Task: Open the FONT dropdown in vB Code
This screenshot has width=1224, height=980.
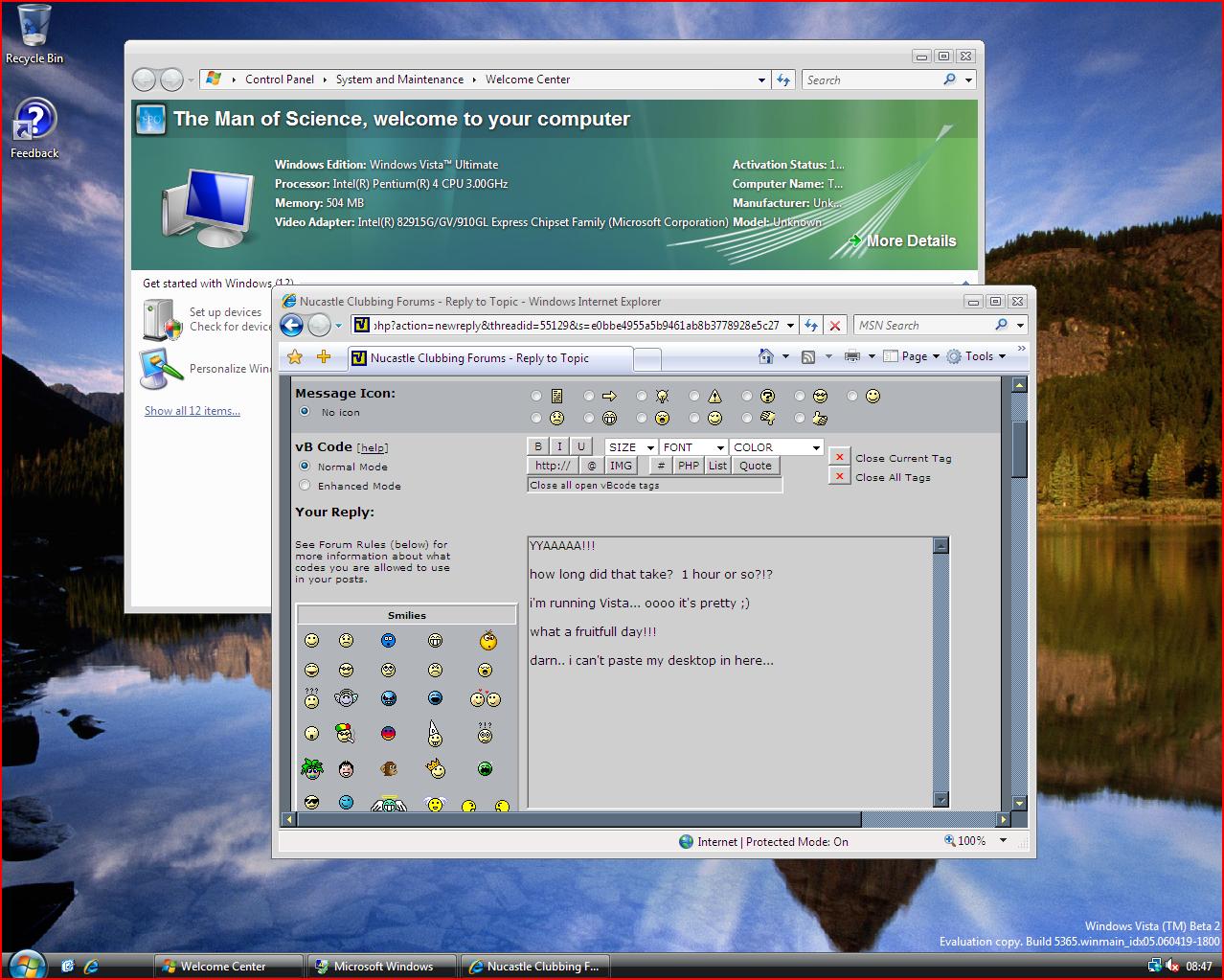Action: pyautogui.click(x=693, y=447)
